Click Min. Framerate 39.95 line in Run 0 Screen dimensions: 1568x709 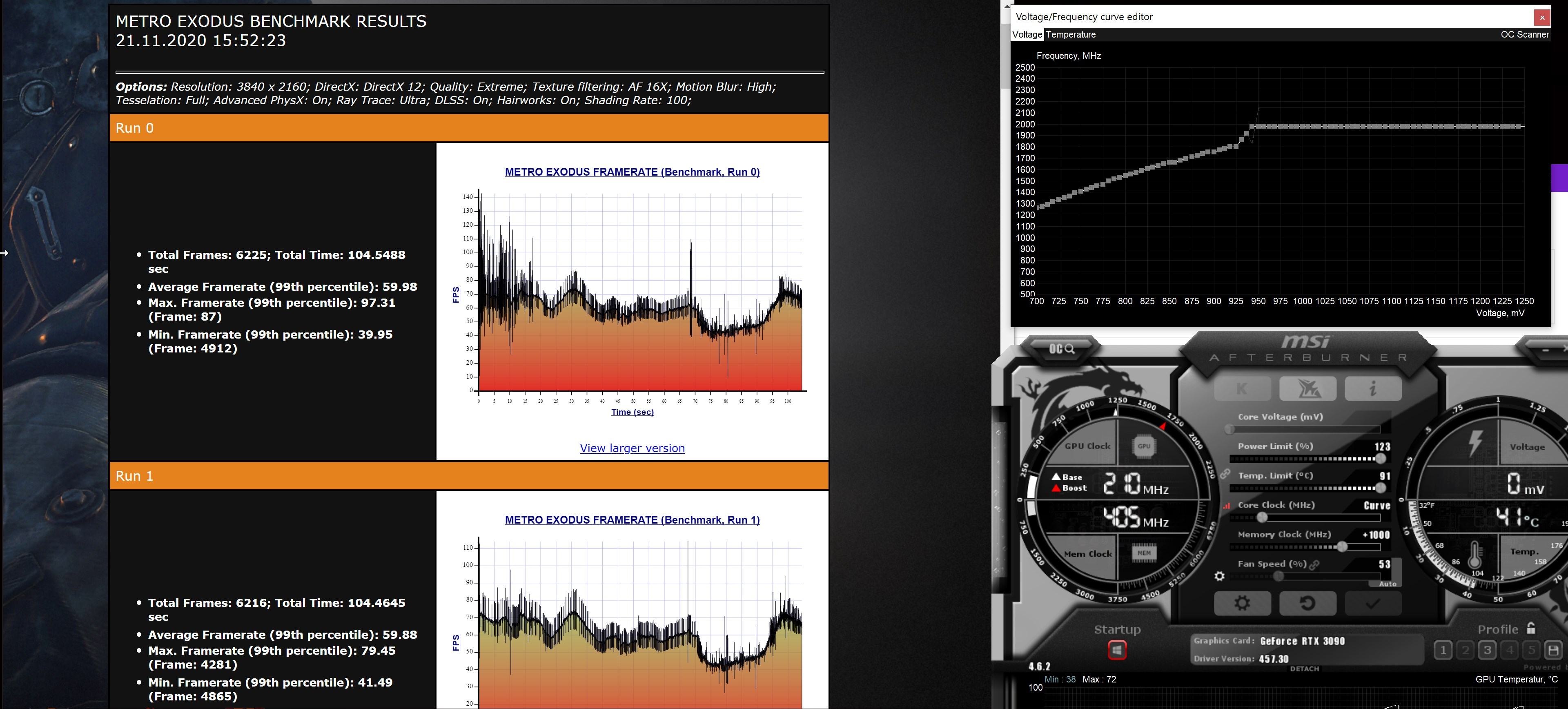(x=270, y=341)
